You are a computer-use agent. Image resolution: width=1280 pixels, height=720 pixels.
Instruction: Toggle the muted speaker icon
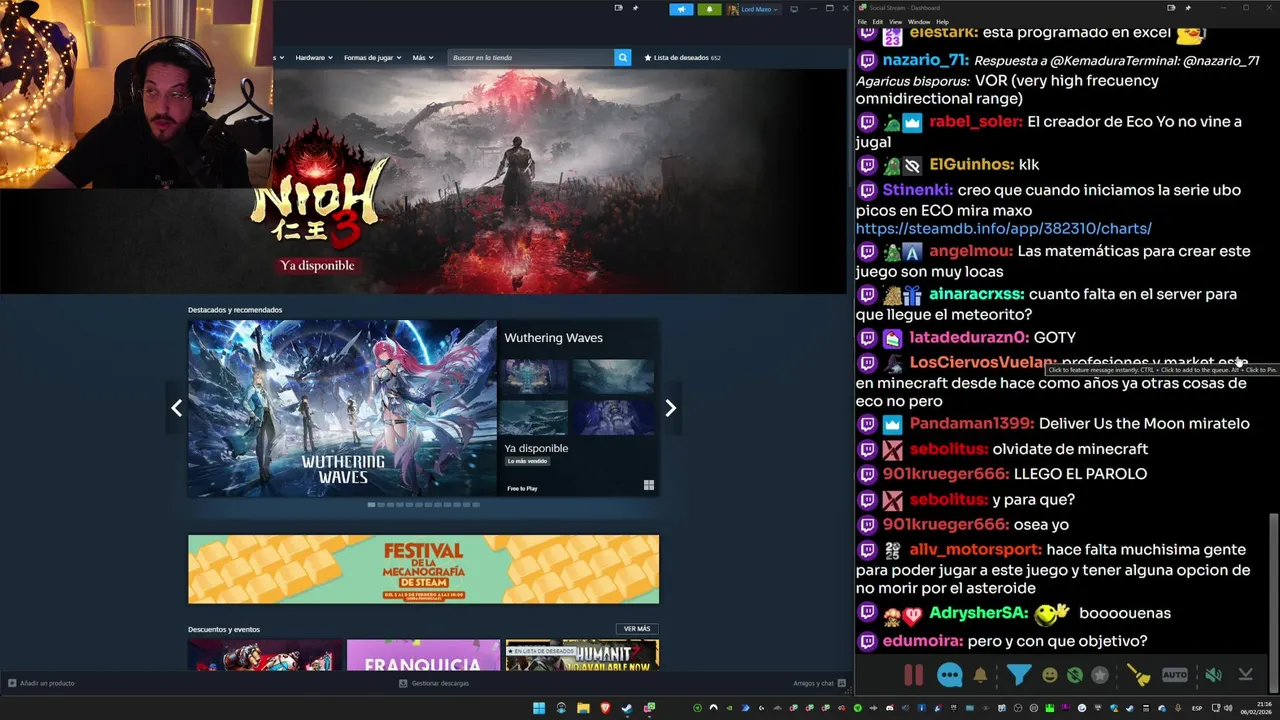coord(1213,675)
